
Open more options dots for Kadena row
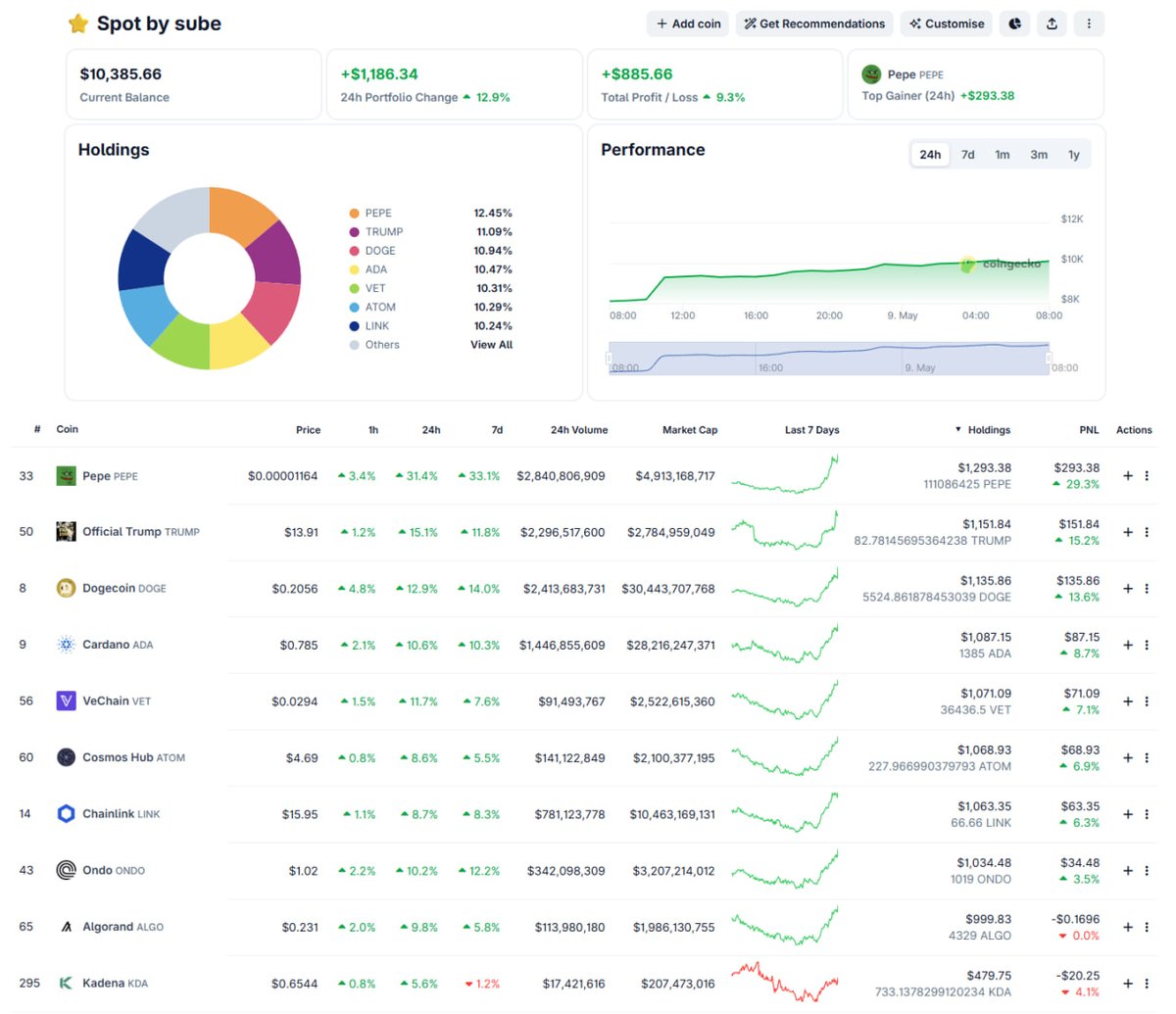pyautogui.click(x=1147, y=983)
